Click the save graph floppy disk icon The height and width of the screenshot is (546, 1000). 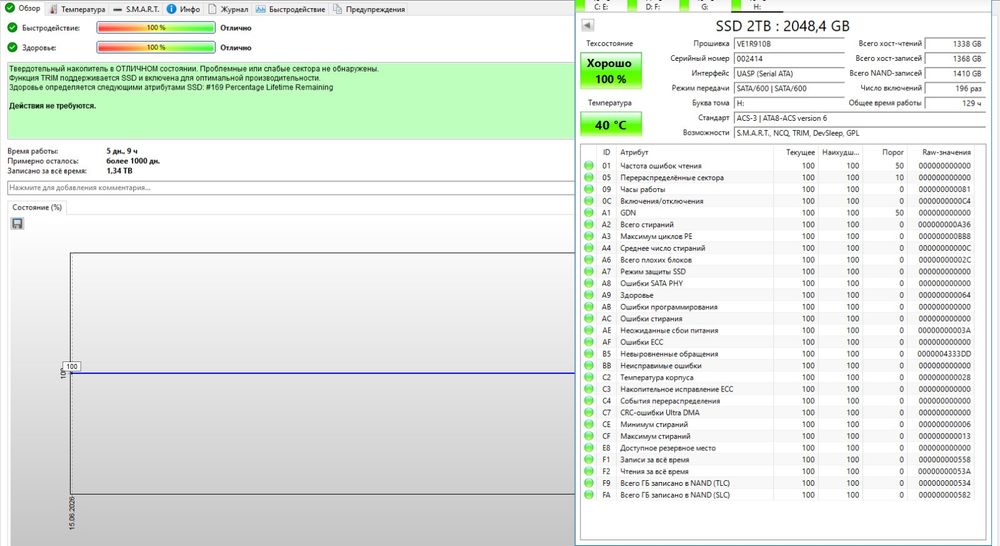coord(17,223)
